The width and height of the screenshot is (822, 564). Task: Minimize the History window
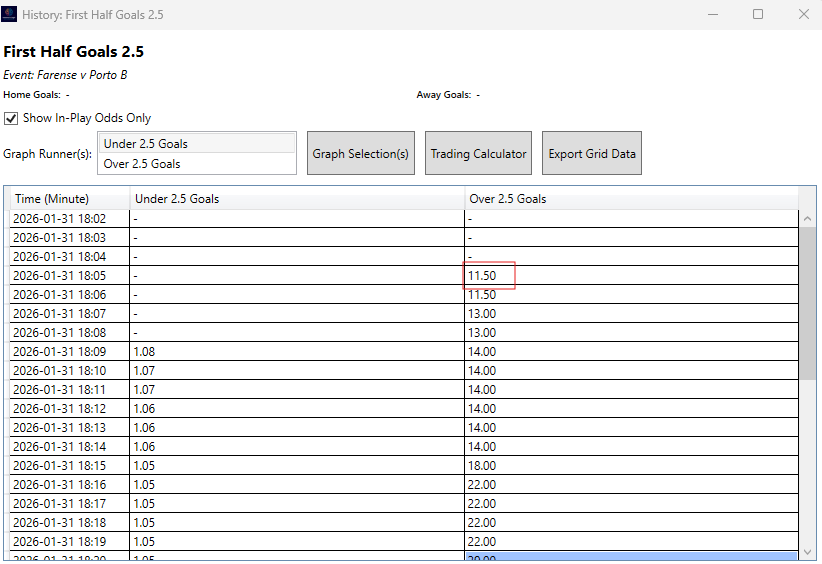coord(712,15)
